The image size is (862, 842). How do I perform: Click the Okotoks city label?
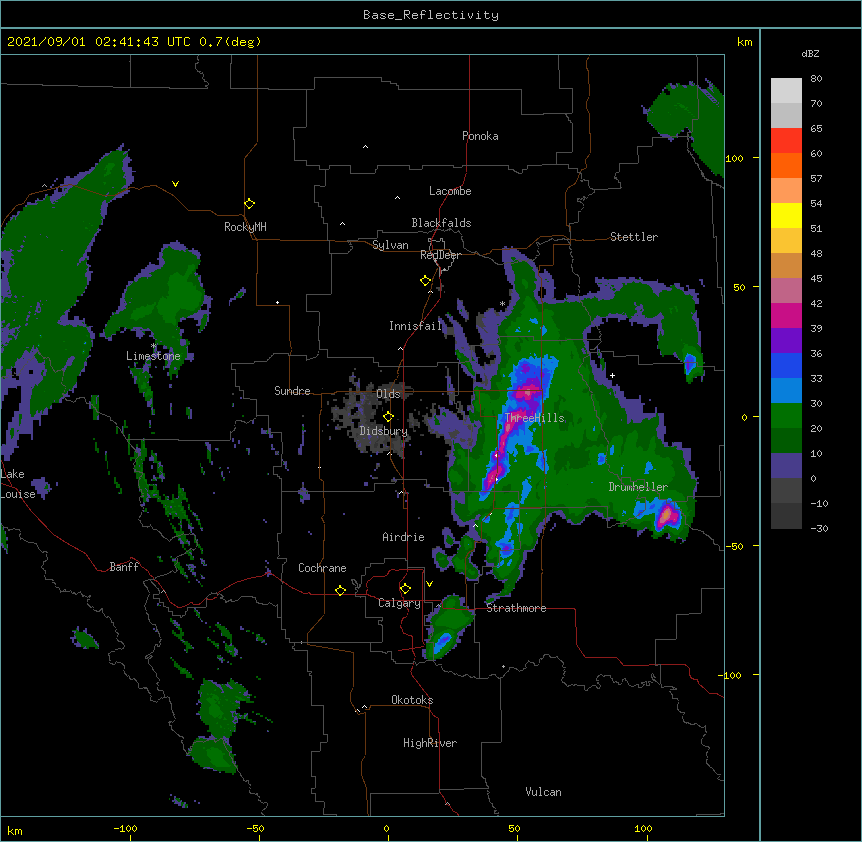(x=412, y=700)
